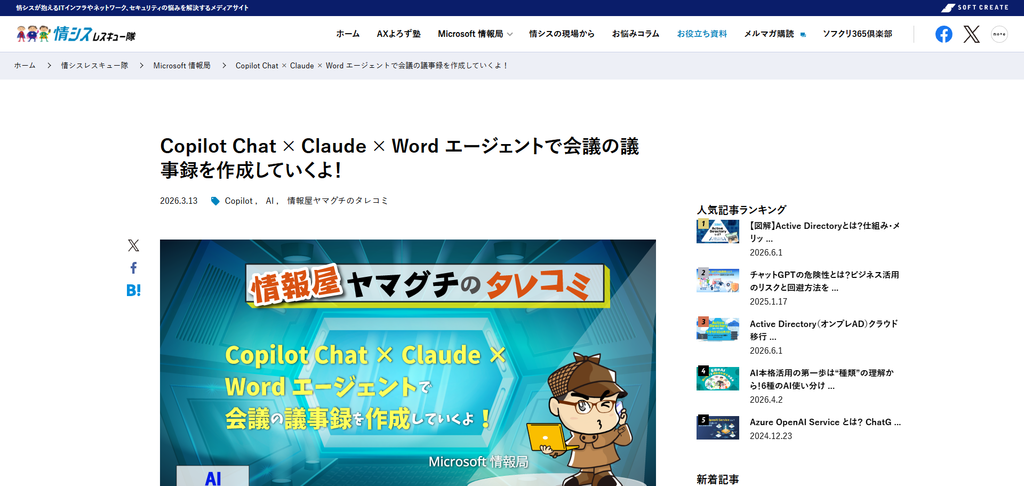Bookmark article with Hatena B! icon
1024x486 pixels.
tap(133, 291)
